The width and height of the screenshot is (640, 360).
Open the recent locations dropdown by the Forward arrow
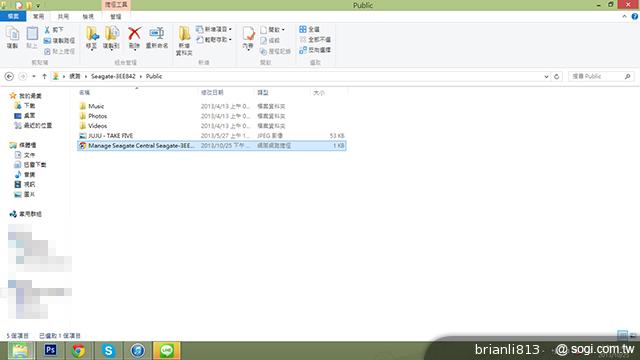pyautogui.click(x=34, y=76)
